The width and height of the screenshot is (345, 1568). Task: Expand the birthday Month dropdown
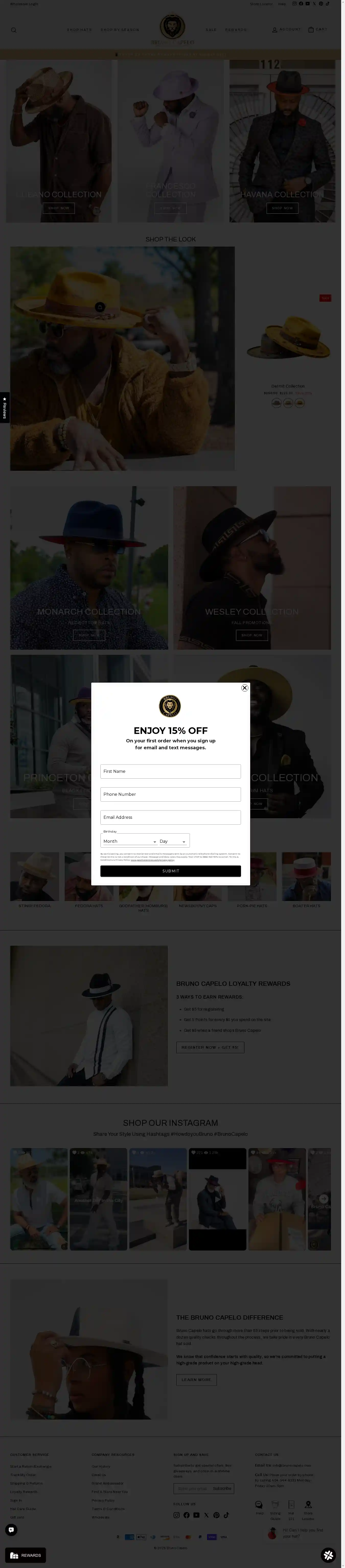click(x=130, y=841)
